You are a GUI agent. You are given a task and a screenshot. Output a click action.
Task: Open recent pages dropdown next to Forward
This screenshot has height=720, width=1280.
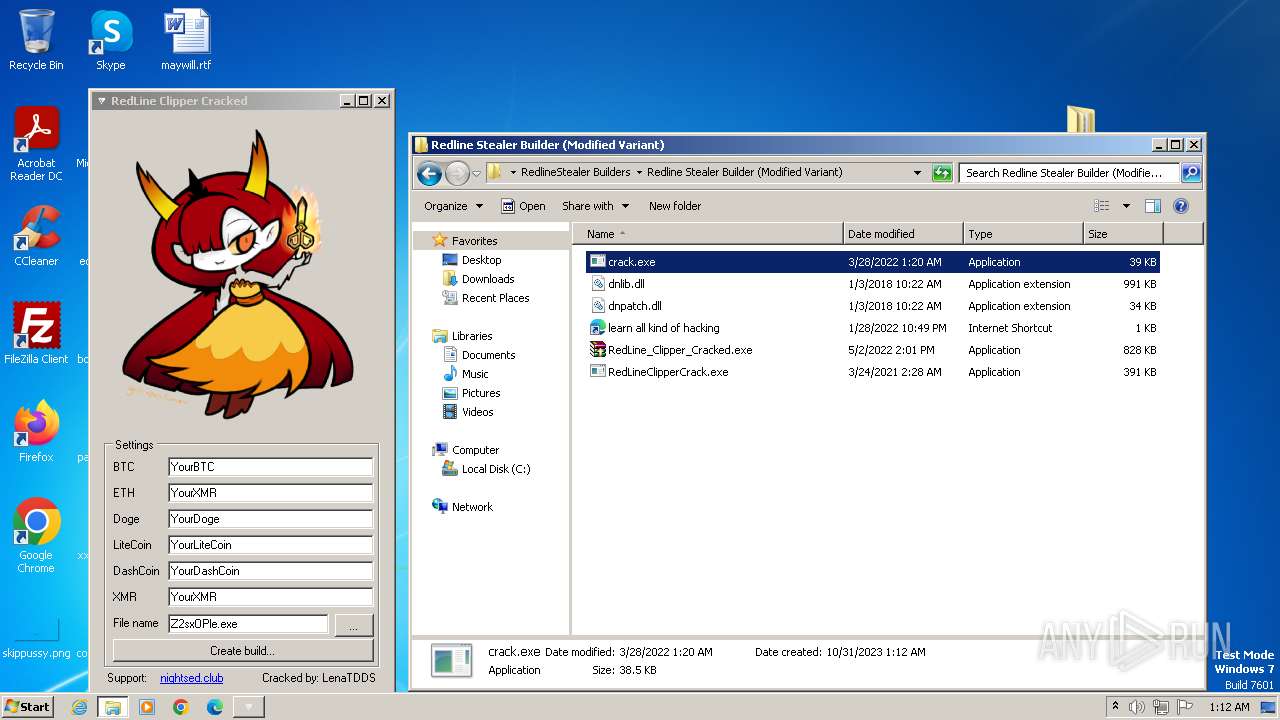pyautogui.click(x=476, y=173)
